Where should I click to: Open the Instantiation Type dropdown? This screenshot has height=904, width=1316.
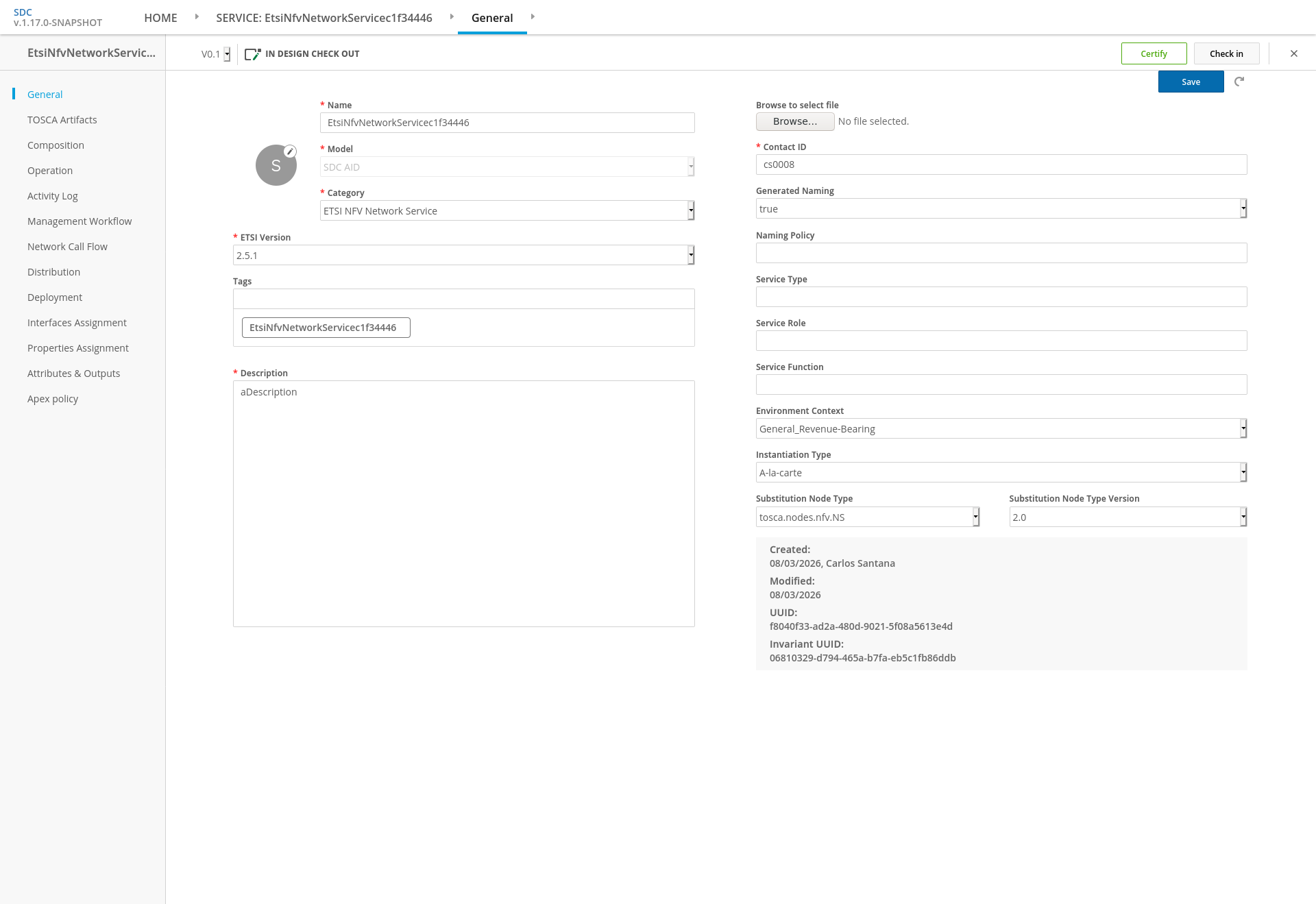[x=1001, y=472]
